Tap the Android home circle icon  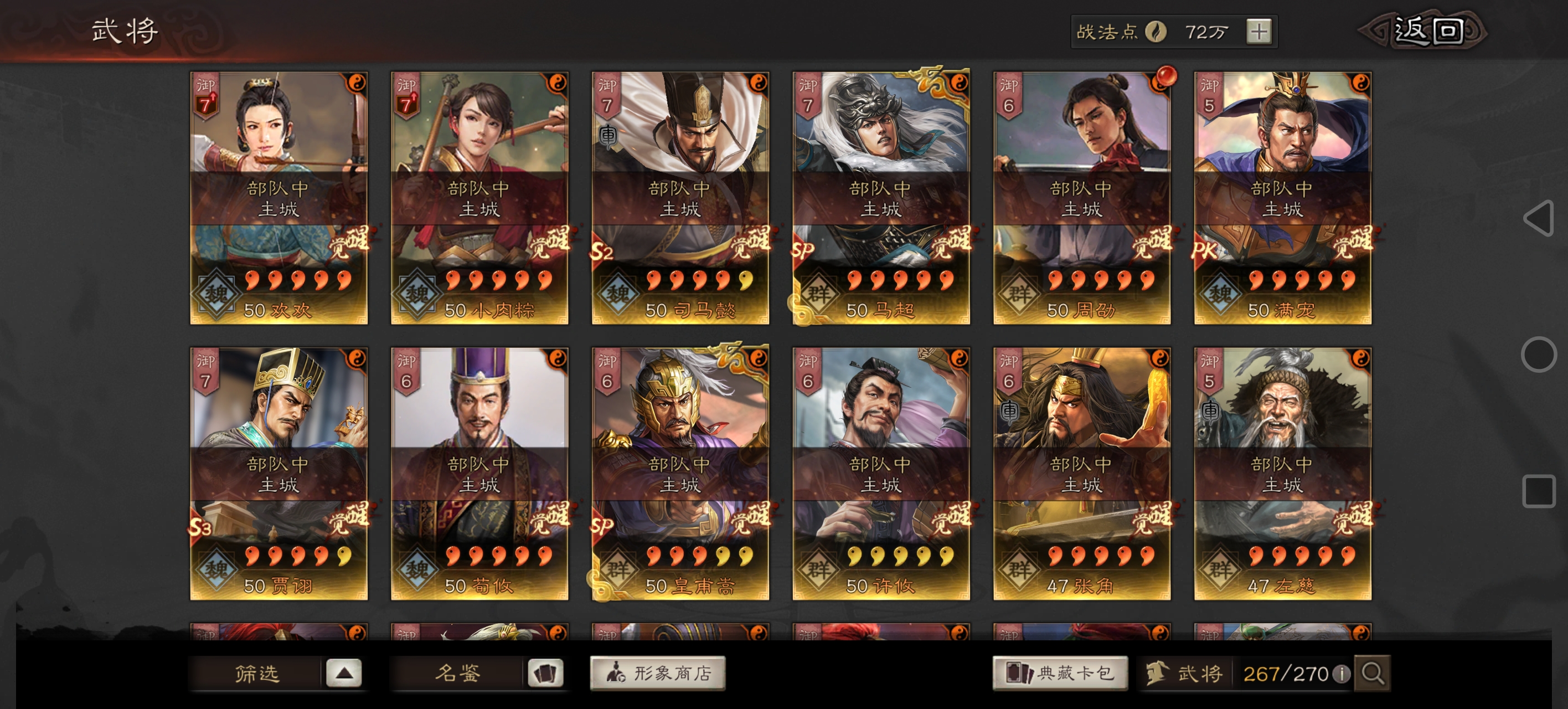pos(1538,354)
